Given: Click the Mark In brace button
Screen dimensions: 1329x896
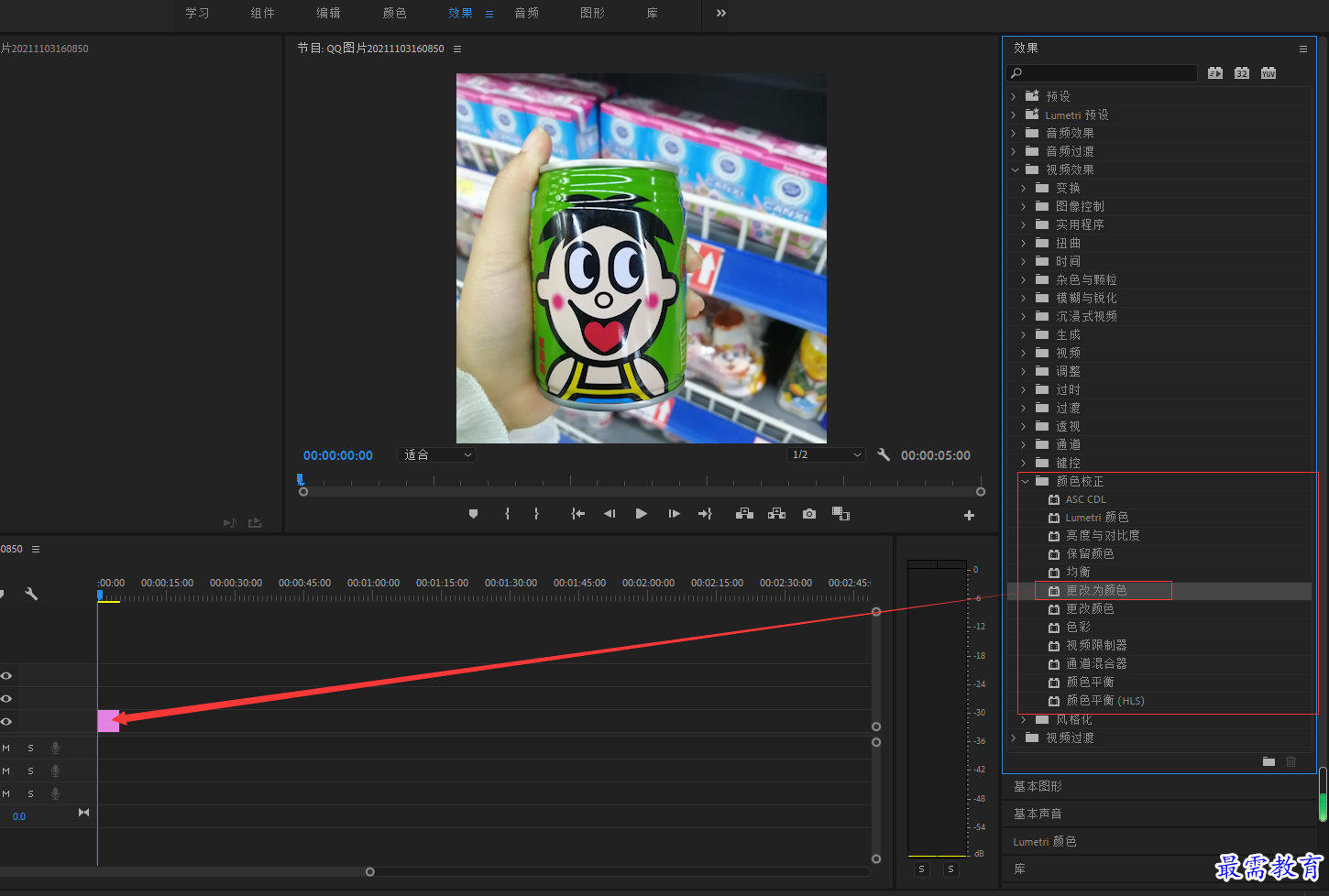Looking at the screenshot, I should [x=507, y=514].
